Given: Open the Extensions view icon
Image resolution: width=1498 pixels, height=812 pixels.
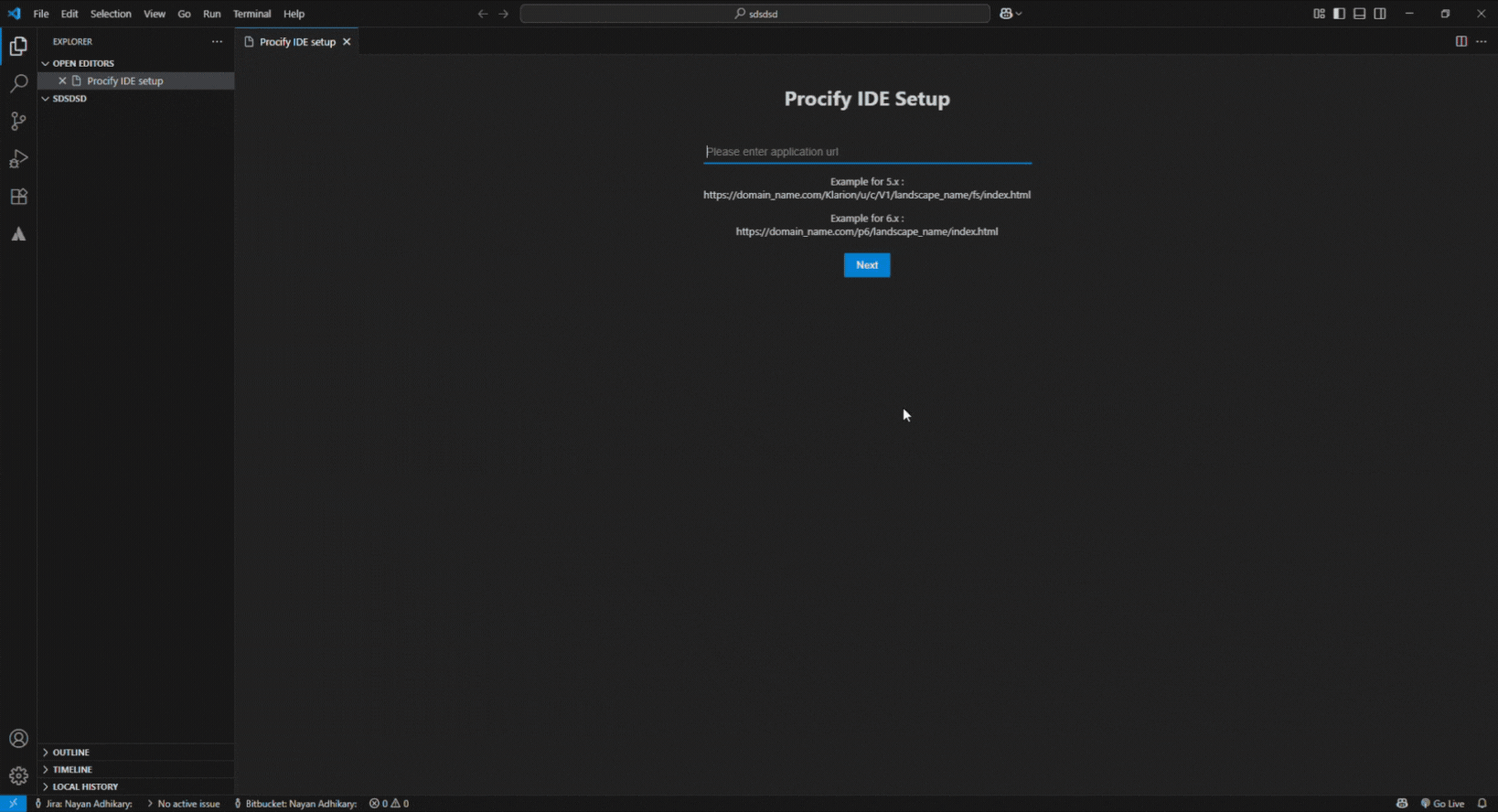Looking at the screenshot, I should click(x=18, y=197).
